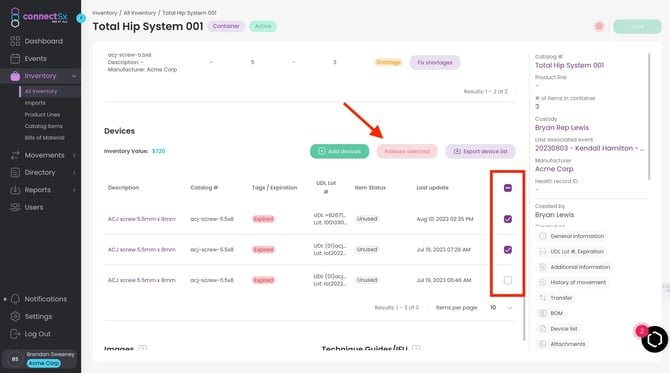Open custody link Bryan Rep Lewis
Image resolution: width=670 pixels, height=373 pixels.
coord(561,127)
